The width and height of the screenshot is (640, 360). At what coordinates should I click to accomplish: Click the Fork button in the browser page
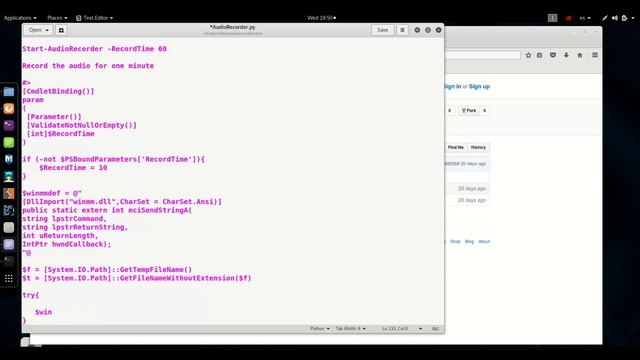[469, 111]
